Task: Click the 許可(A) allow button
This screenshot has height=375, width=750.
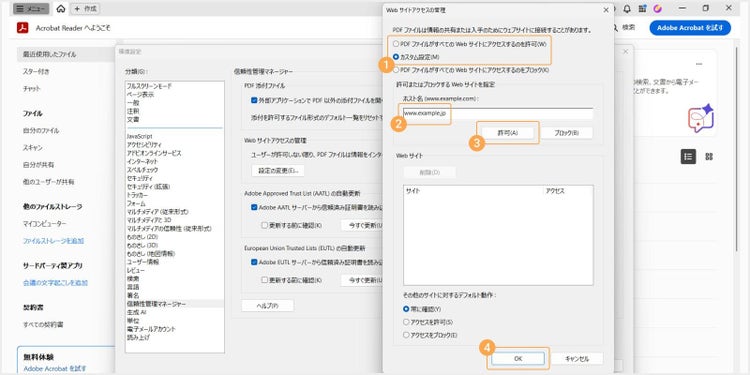Action: coord(508,133)
